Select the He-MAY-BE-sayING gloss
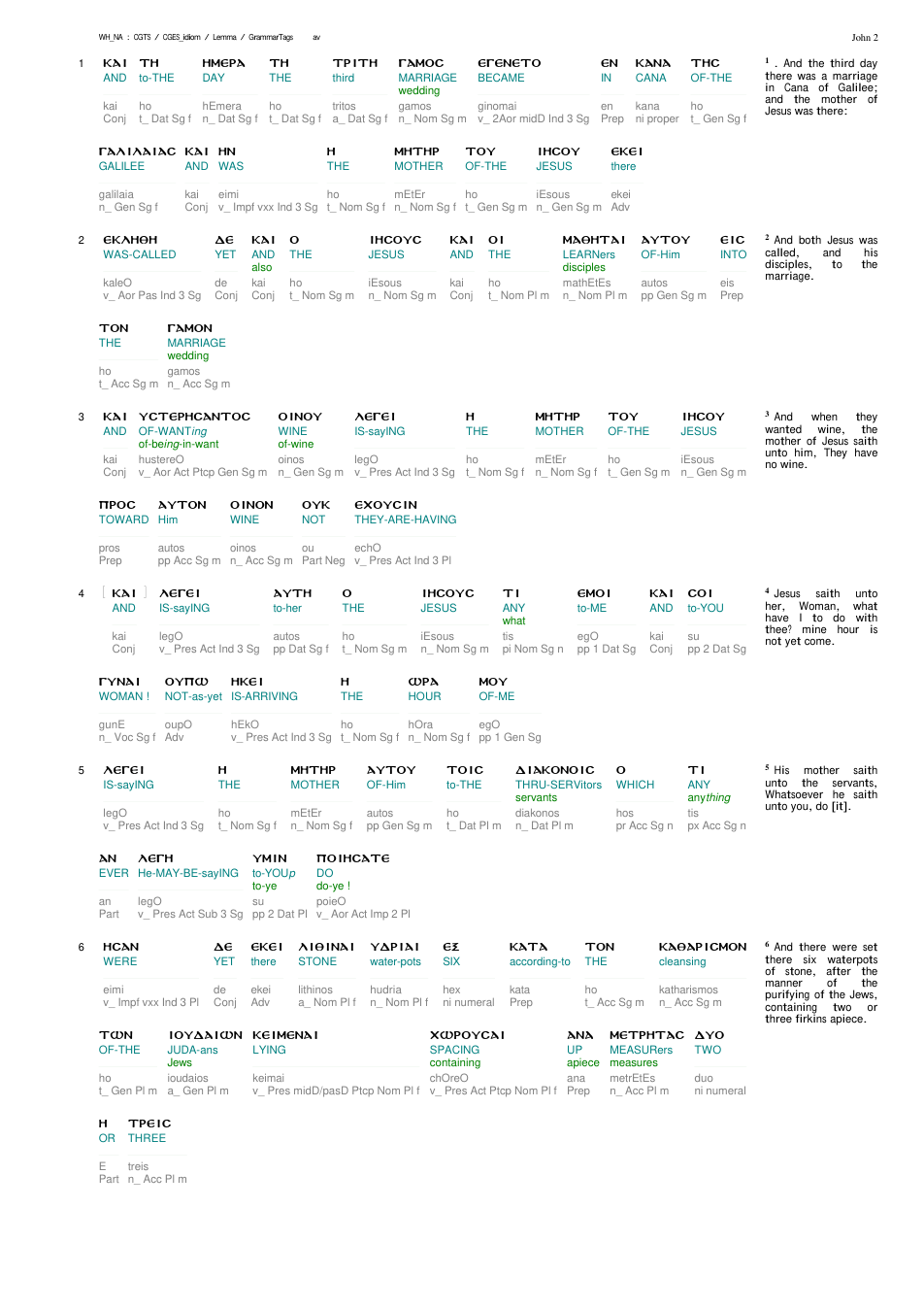This screenshot has width=924, height=1309. point(188,873)
